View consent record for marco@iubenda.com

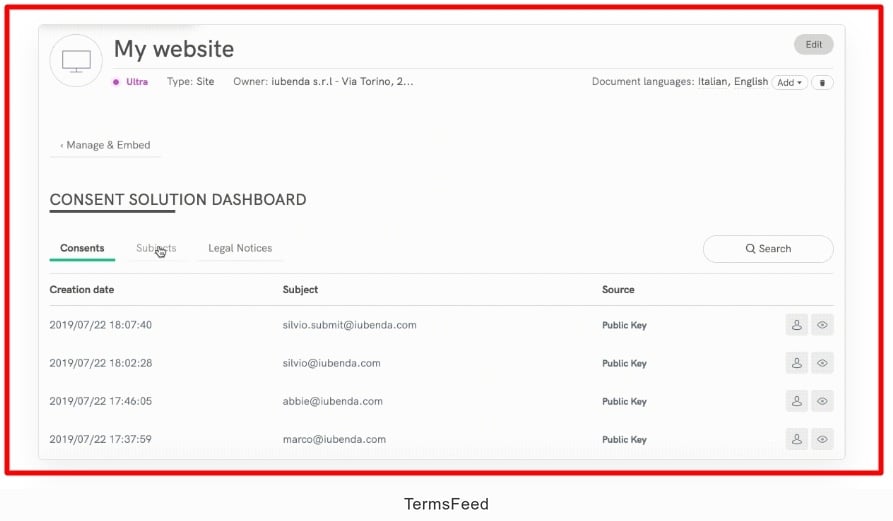coord(822,440)
